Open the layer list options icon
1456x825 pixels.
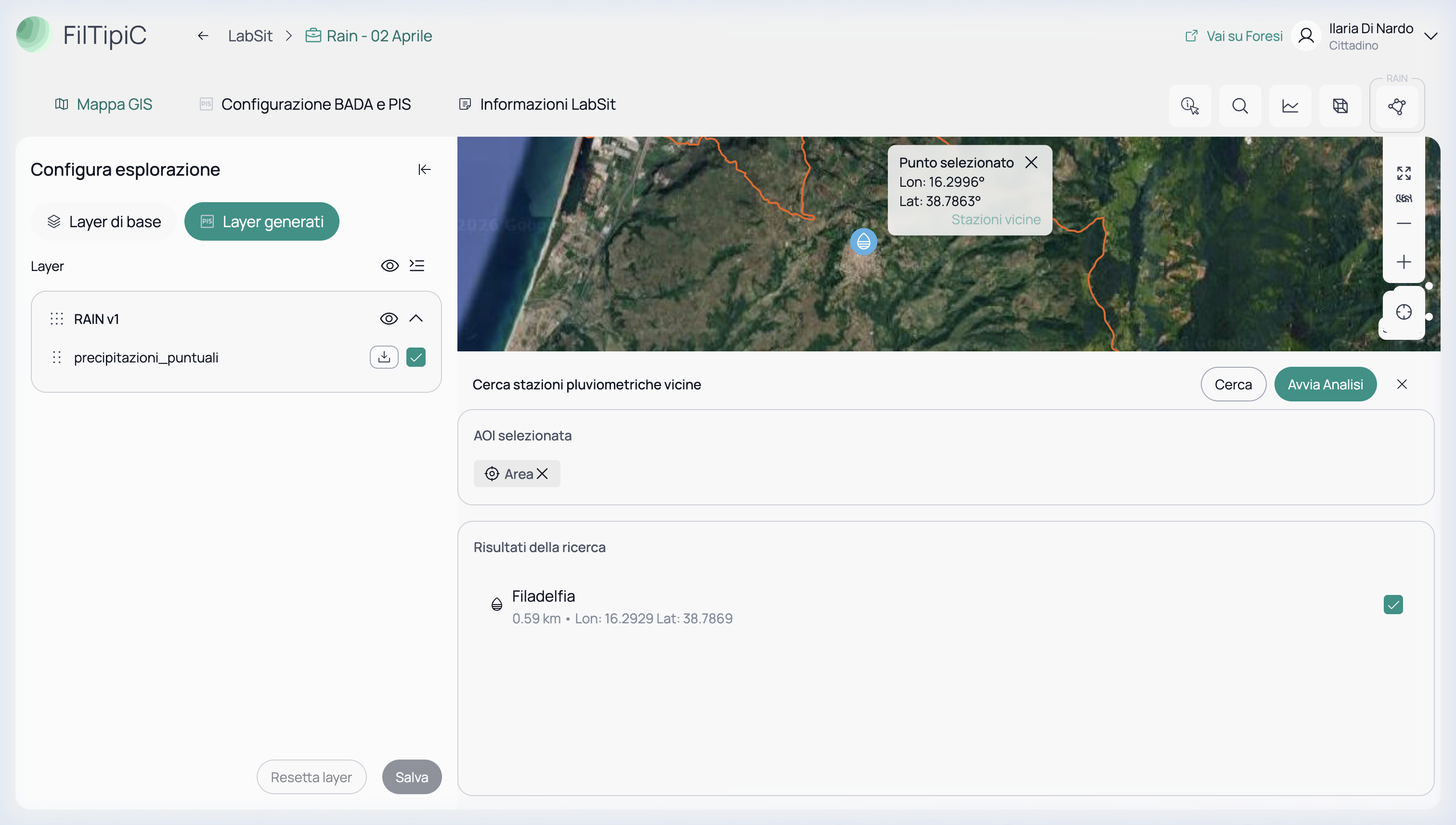[x=417, y=266]
